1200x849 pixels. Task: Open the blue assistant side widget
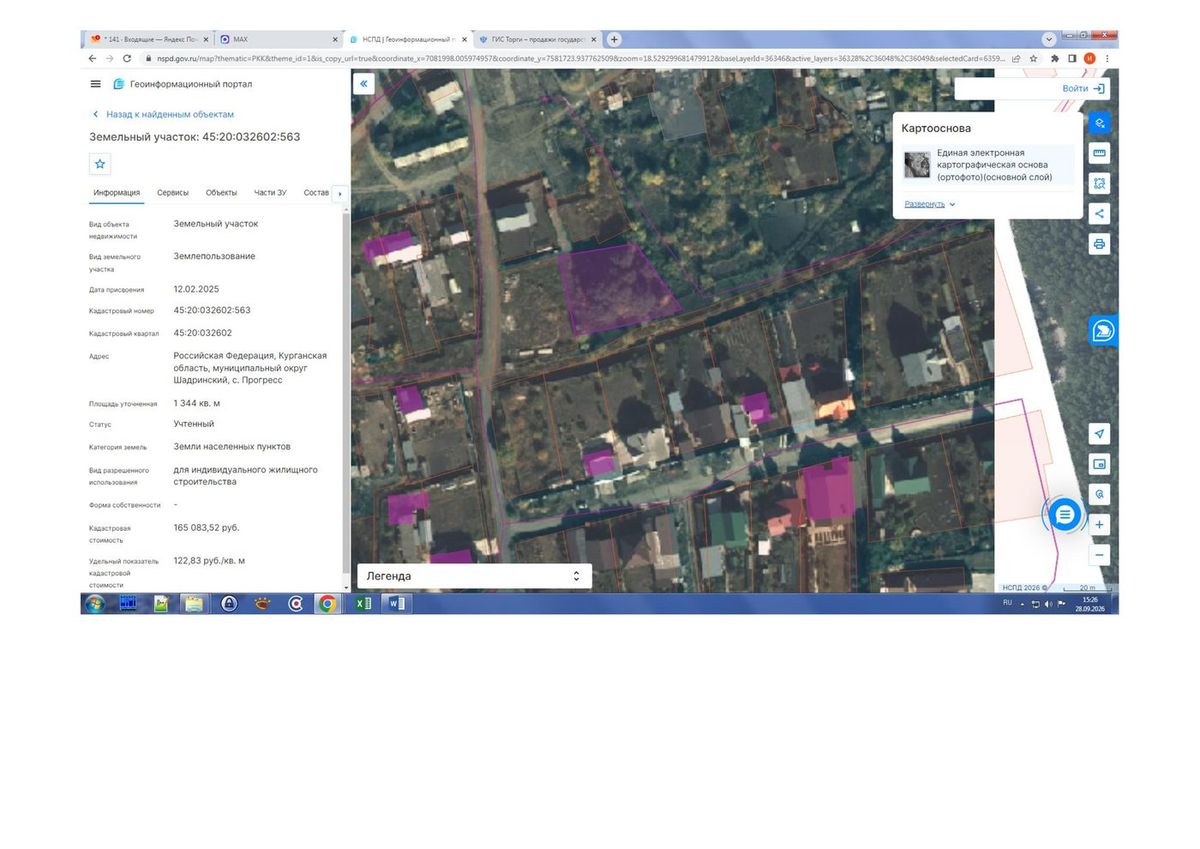pyautogui.click(x=1103, y=331)
